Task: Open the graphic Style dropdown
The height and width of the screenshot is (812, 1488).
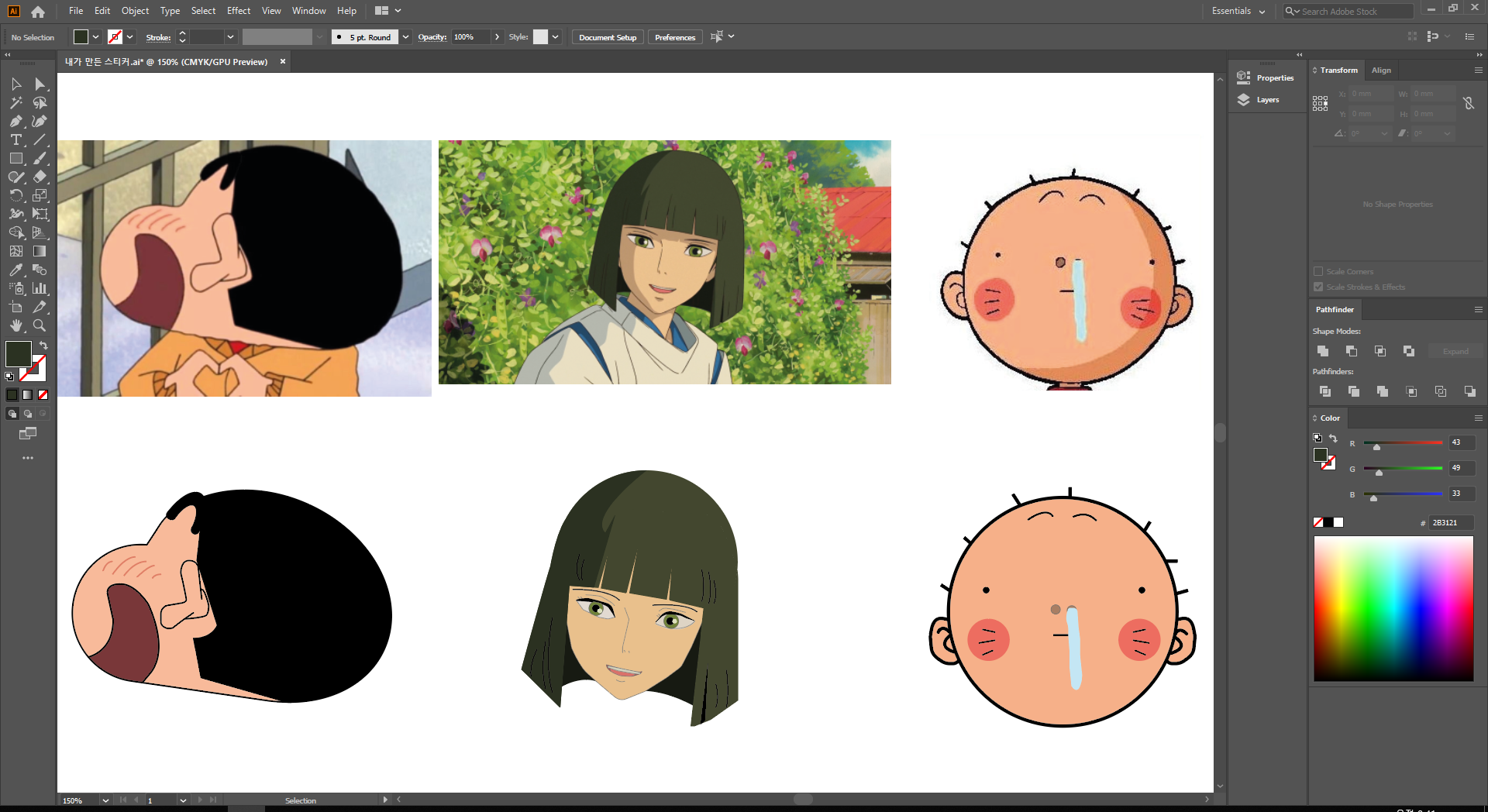Action: 555,36
